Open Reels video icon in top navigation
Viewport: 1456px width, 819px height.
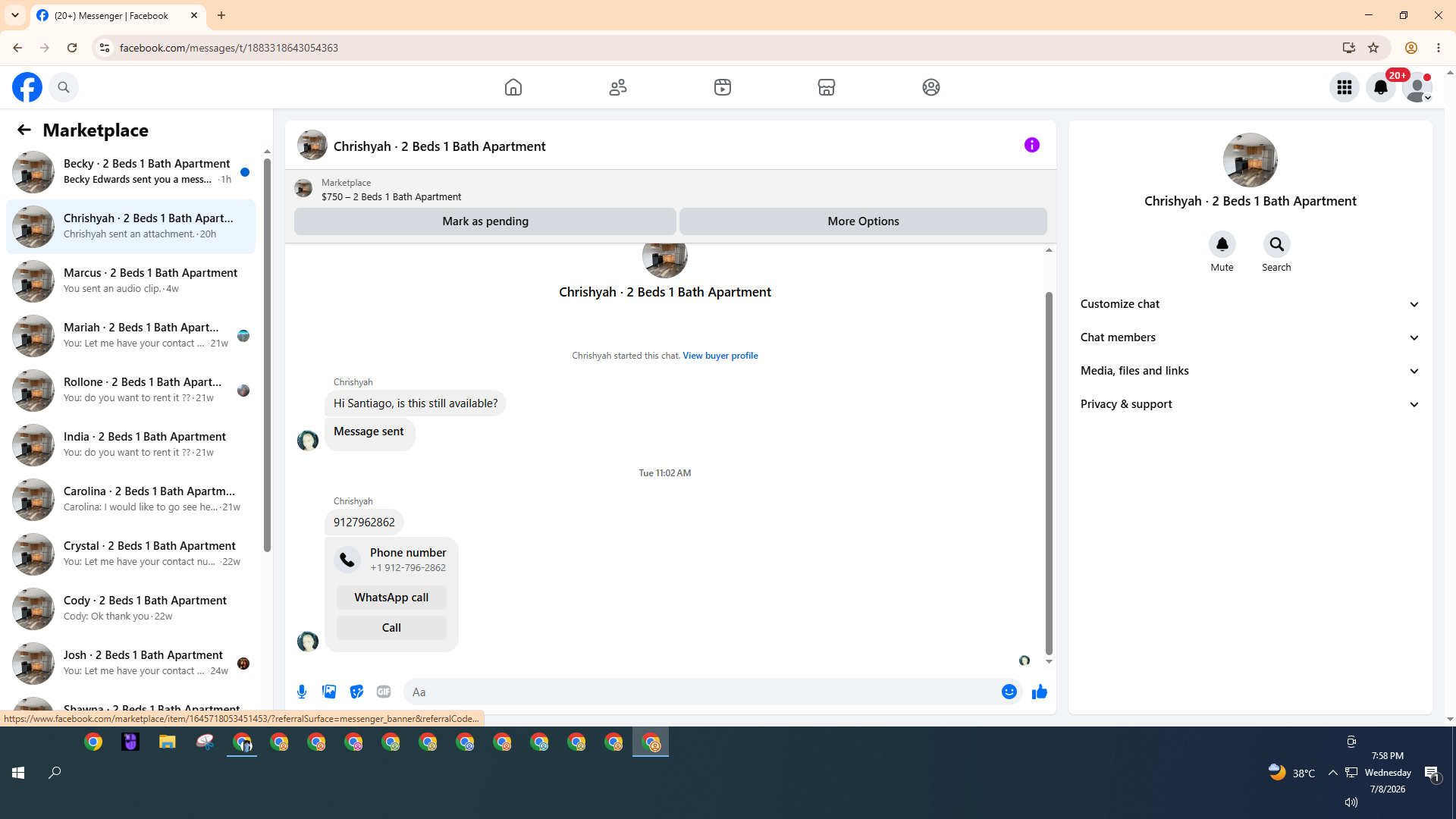pyautogui.click(x=723, y=87)
